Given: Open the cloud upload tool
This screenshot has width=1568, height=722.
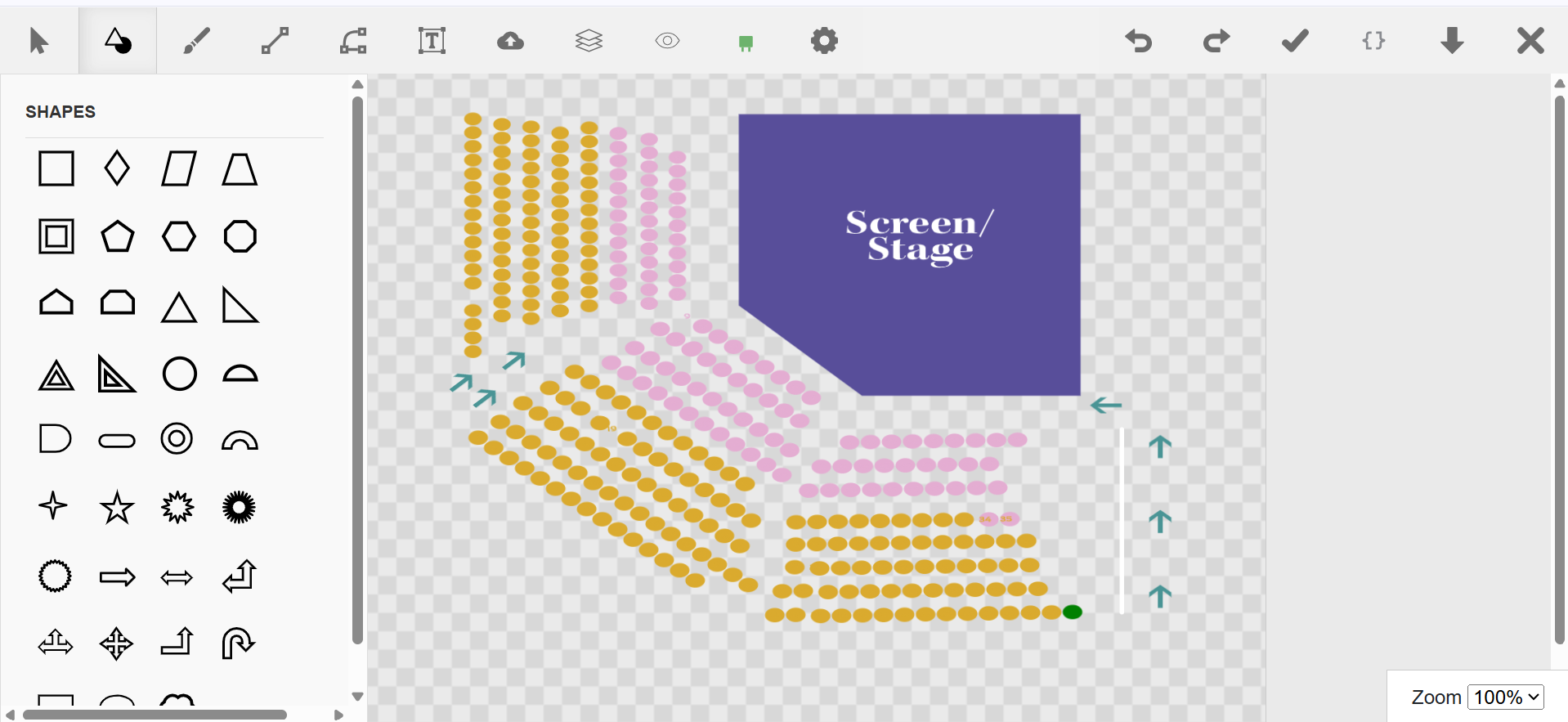Looking at the screenshot, I should (510, 41).
